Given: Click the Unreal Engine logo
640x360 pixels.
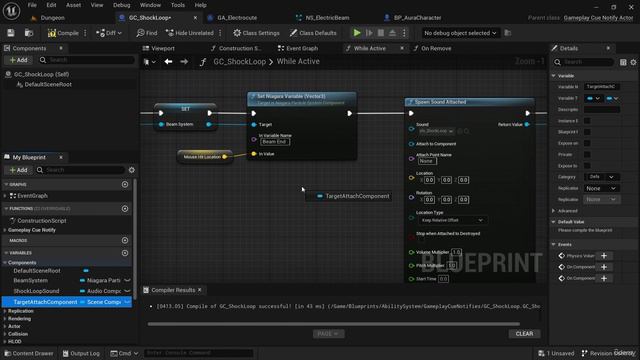Looking at the screenshot, I should pyautogui.click(x=11, y=11).
